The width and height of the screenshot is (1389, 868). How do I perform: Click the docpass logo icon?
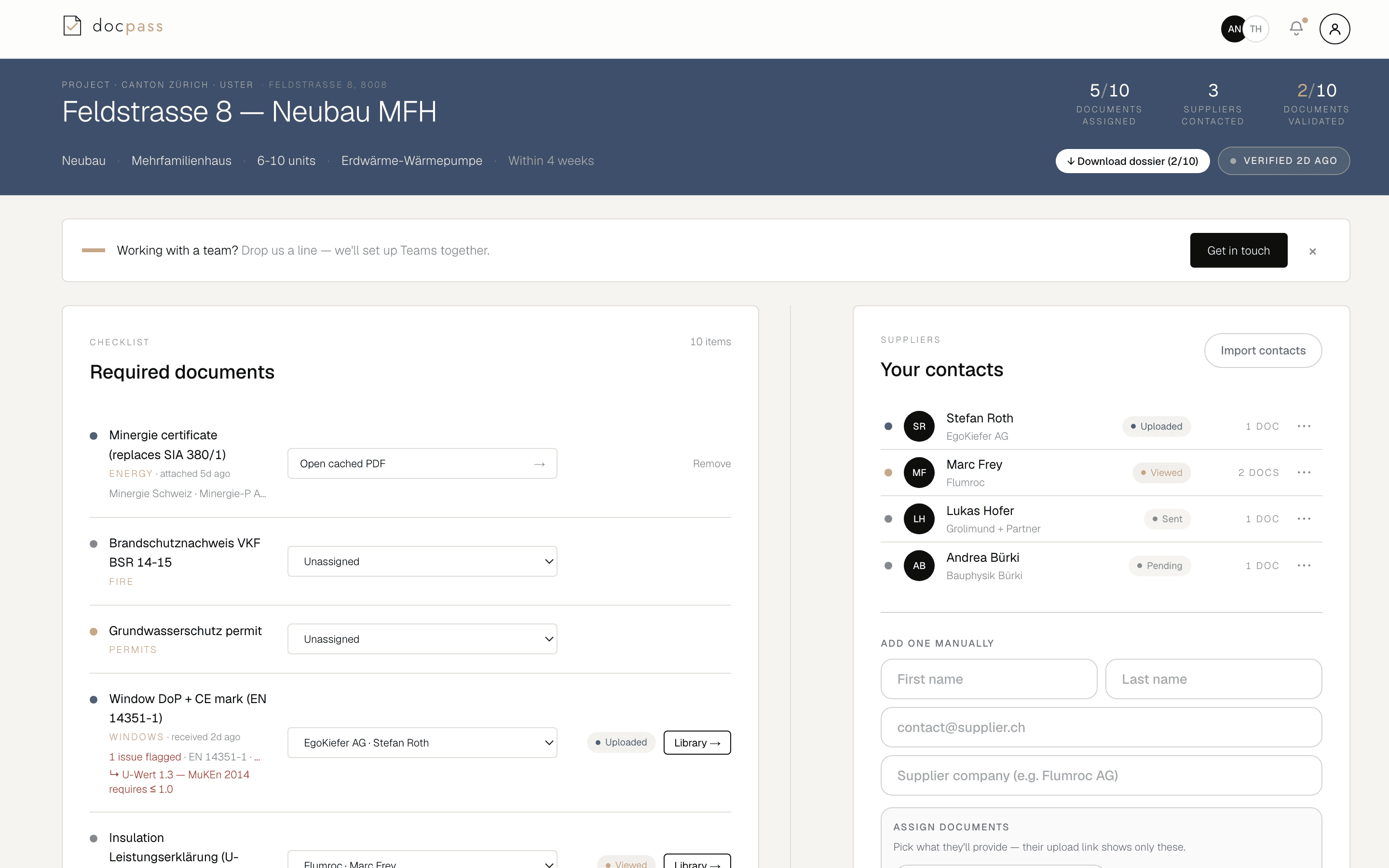(x=72, y=26)
